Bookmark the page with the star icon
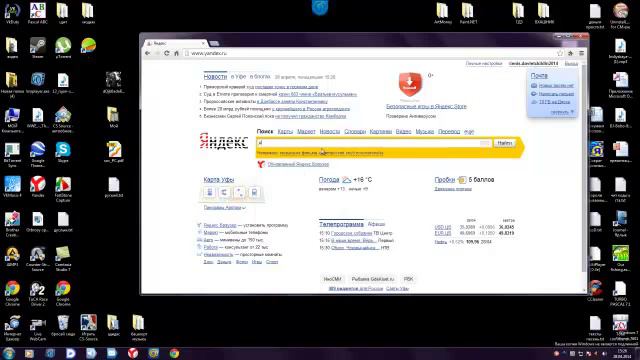Screen dimensions: 640x360 [560, 53]
